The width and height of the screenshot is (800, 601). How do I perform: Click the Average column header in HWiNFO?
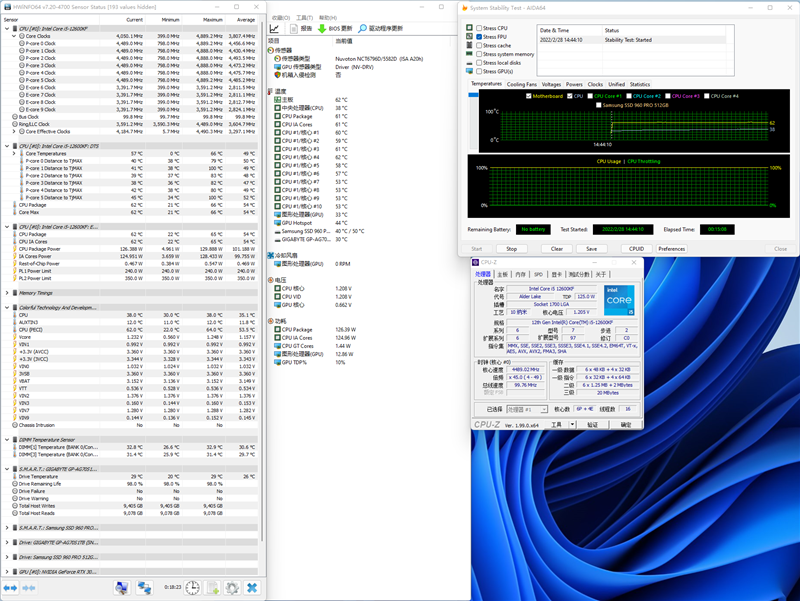pyautogui.click(x=245, y=20)
